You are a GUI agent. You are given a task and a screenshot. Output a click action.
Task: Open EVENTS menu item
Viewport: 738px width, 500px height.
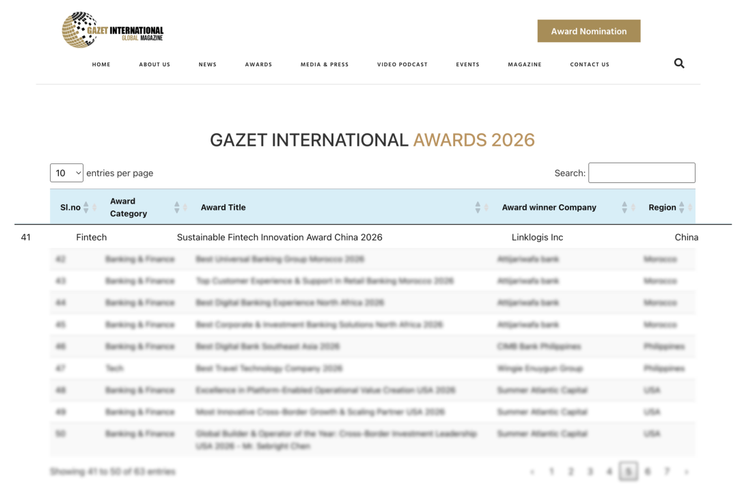pos(468,65)
